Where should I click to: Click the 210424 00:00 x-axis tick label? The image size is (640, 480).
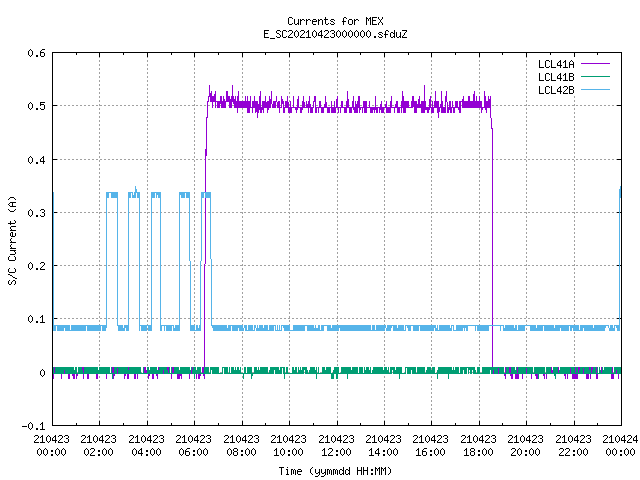point(620,445)
